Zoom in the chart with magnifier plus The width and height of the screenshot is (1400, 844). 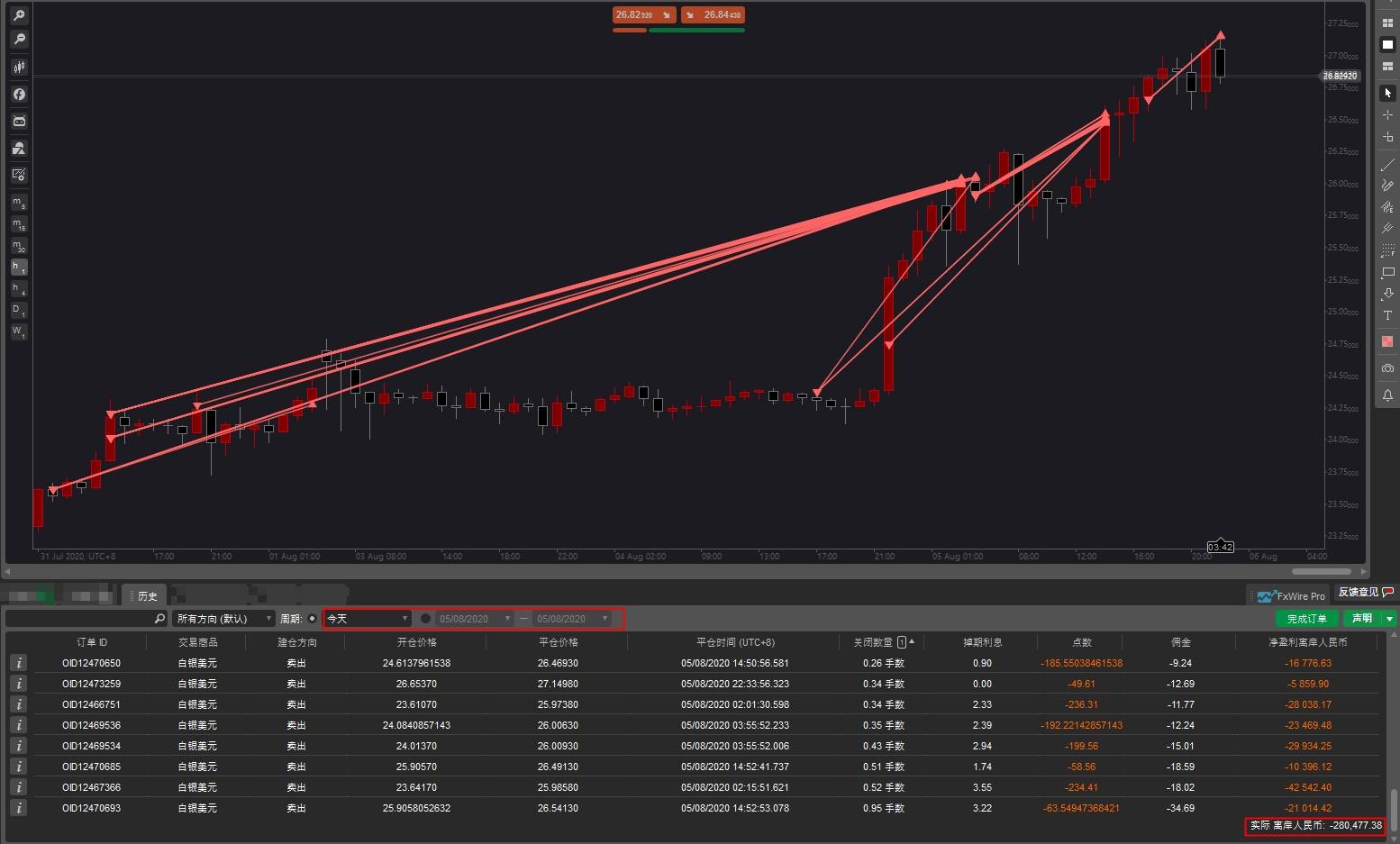pyautogui.click(x=19, y=15)
